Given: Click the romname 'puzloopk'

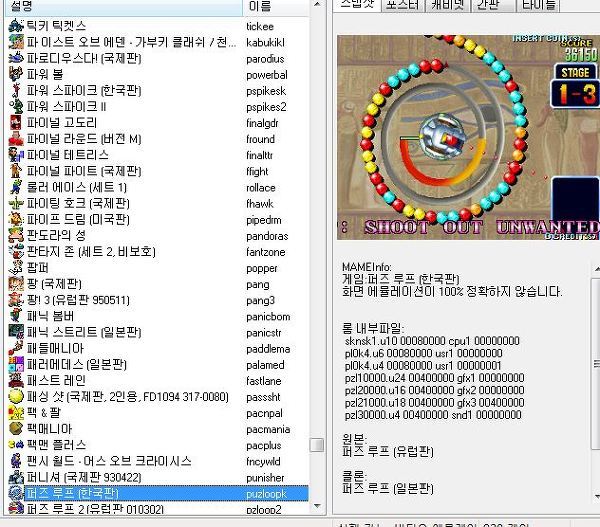Looking at the screenshot, I should pyautogui.click(x=266, y=494).
